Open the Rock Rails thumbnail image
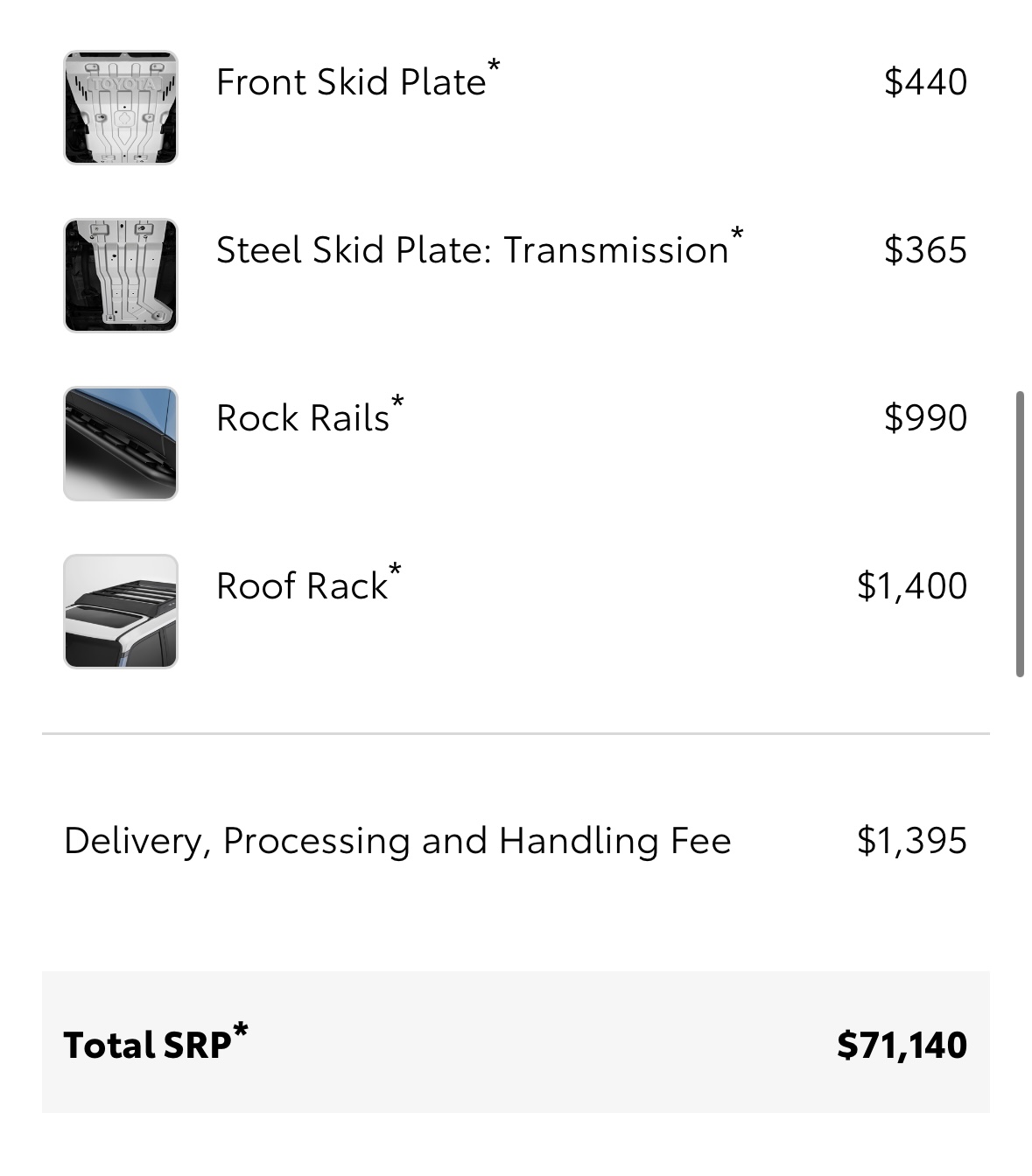Viewport: 1032px width, 1176px height. pos(121,444)
